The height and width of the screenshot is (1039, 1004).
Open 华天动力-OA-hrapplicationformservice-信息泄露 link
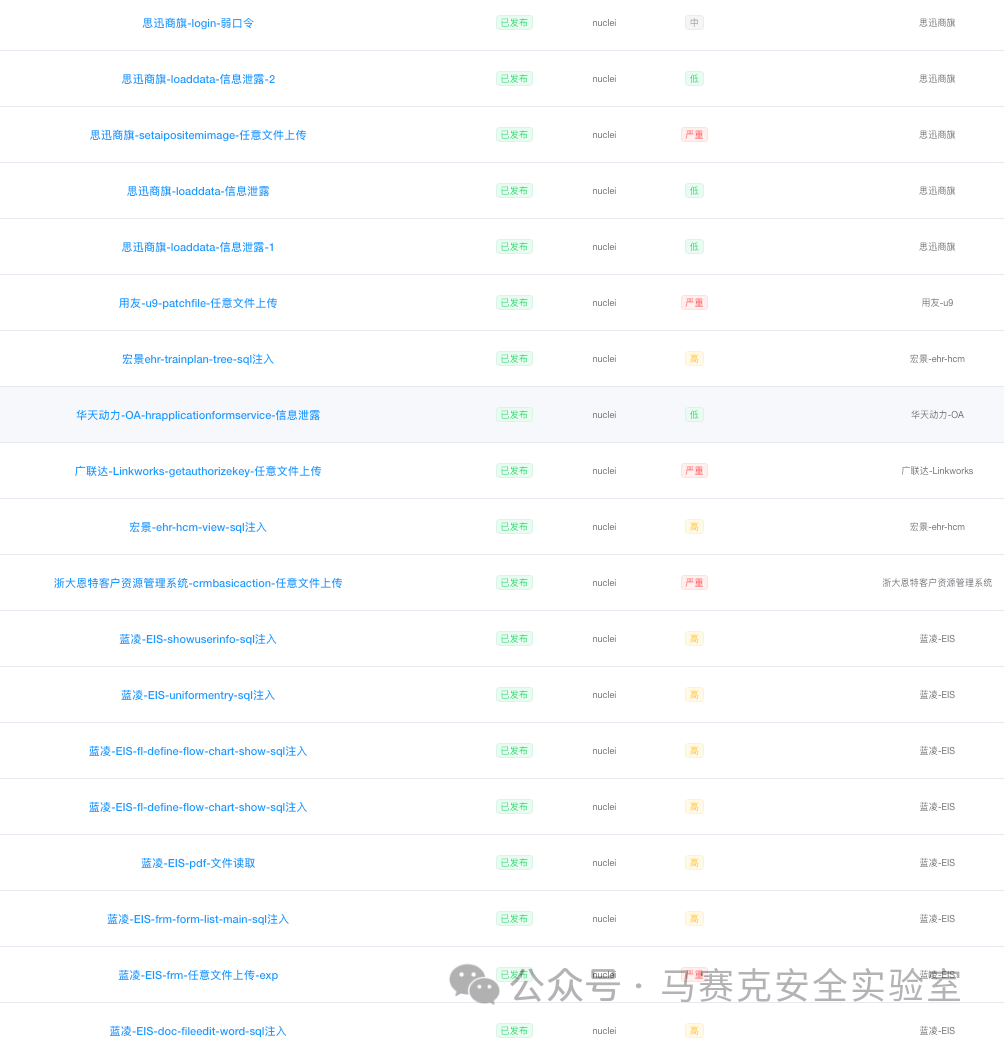coord(198,415)
